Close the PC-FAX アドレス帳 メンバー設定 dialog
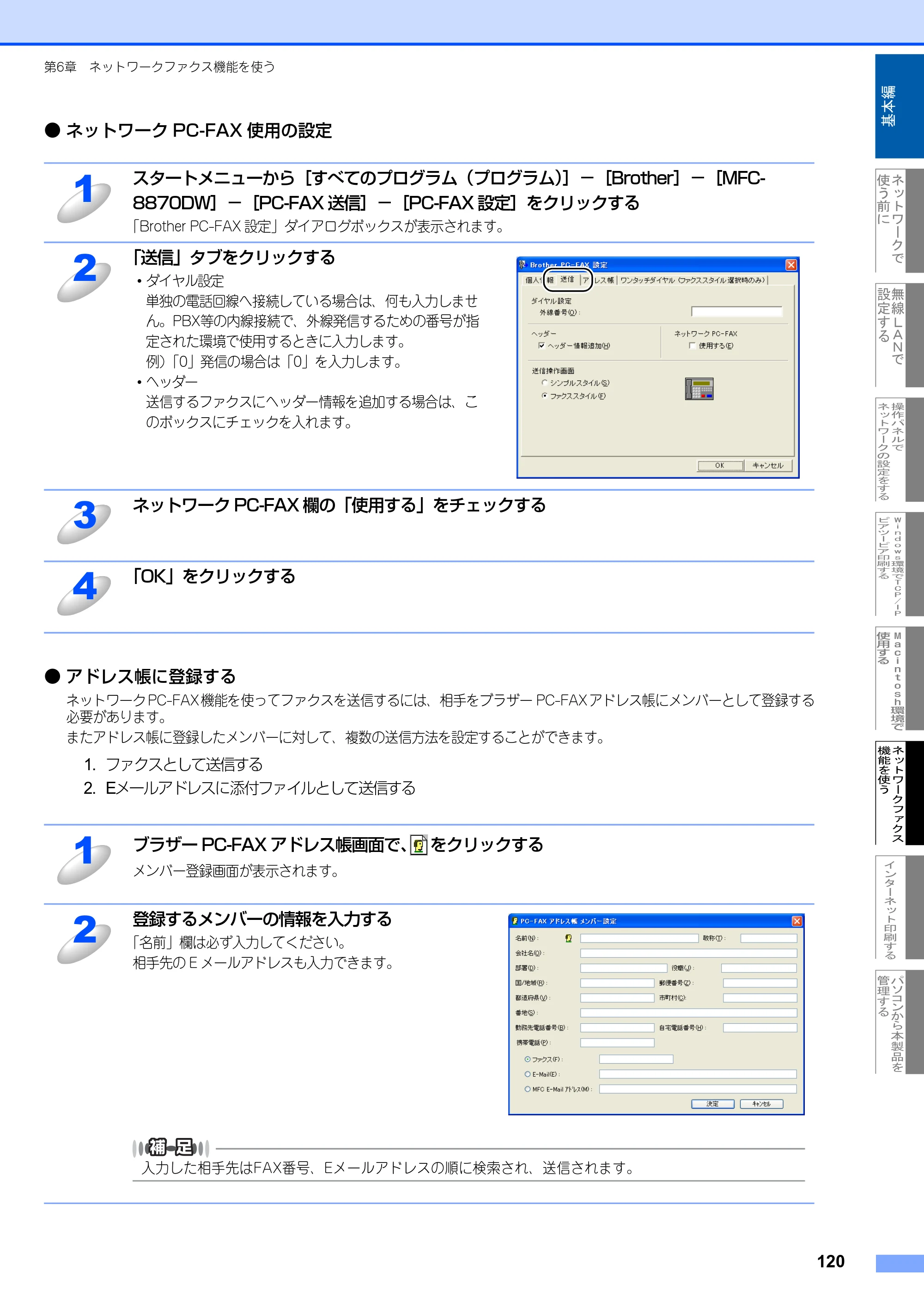The width and height of the screenshot is (924, 1308). tap(796, 921)
